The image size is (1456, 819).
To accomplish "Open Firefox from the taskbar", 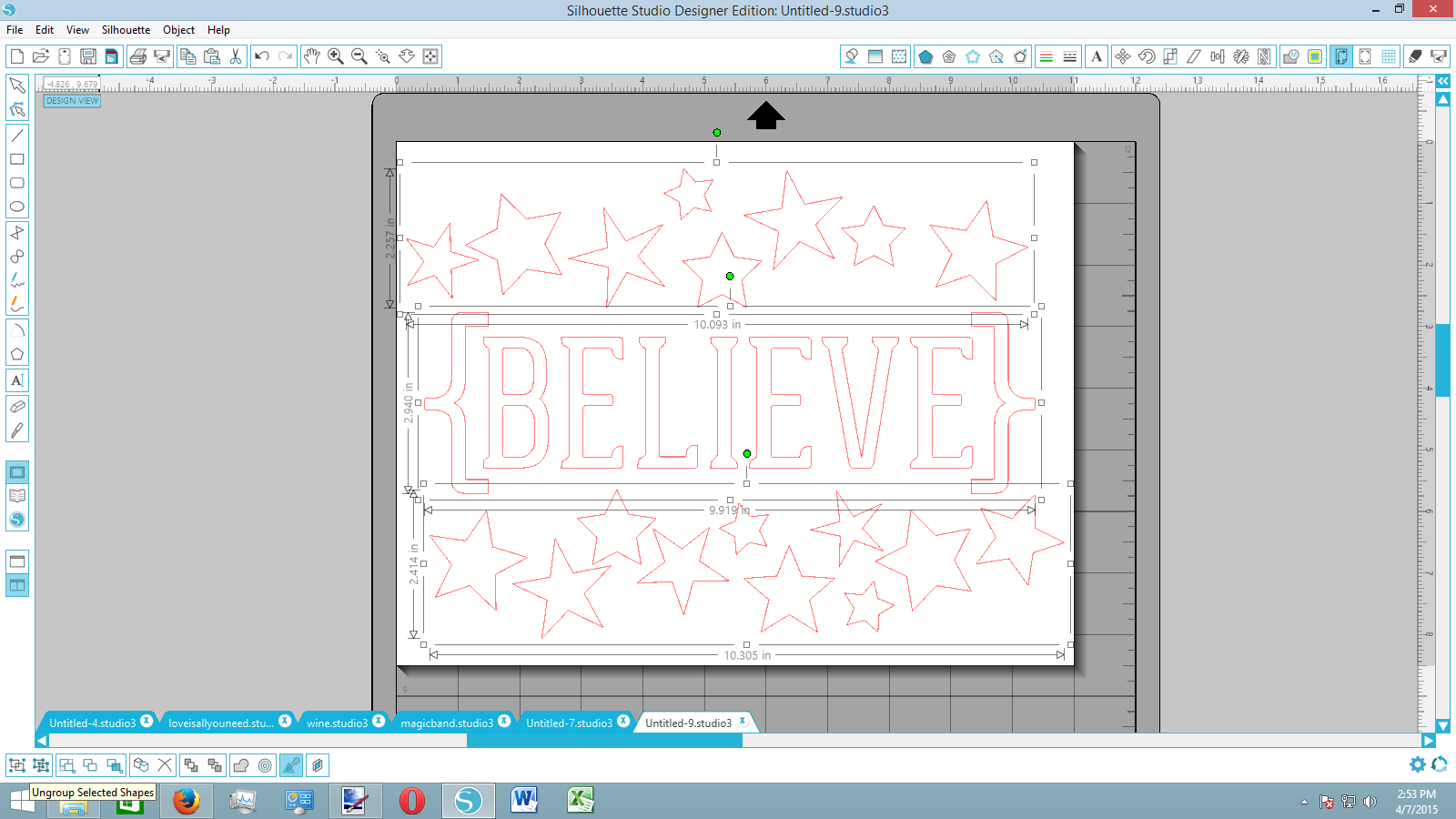I will pyautogui.click(x=187, y=801).
